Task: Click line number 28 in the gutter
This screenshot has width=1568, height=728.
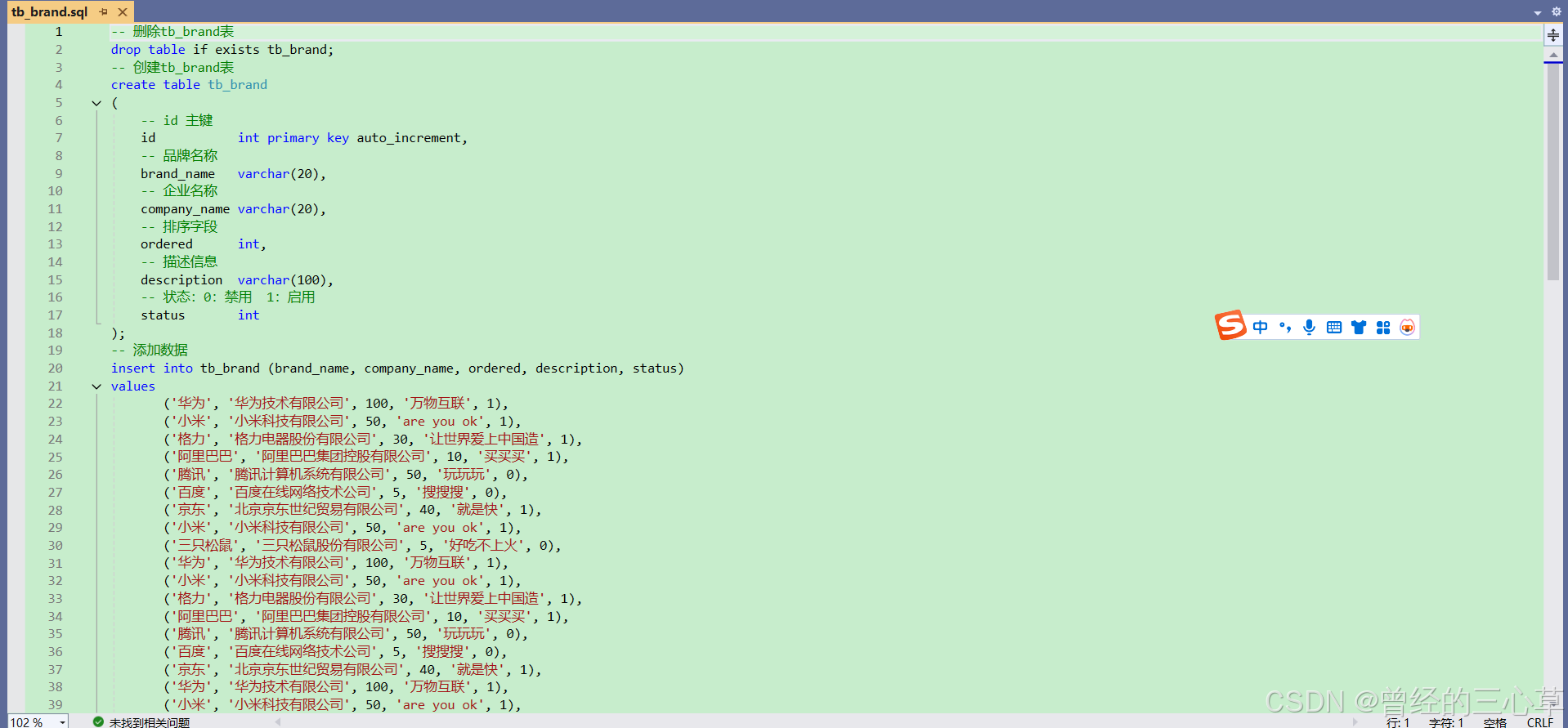Action: (x=55, y=510)
